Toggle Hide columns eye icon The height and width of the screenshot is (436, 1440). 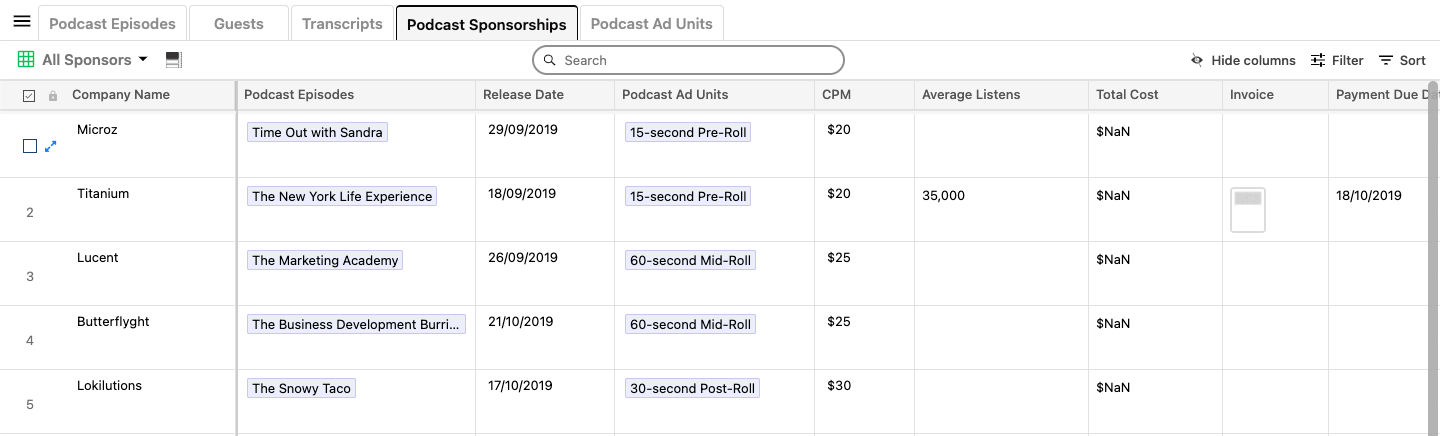pos(1197,60)
